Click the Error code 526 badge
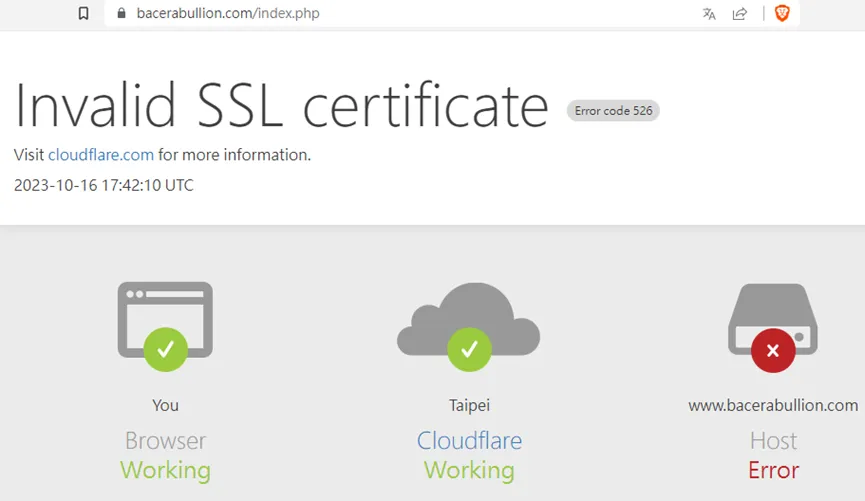865x501 pixels. coord(613,111)
